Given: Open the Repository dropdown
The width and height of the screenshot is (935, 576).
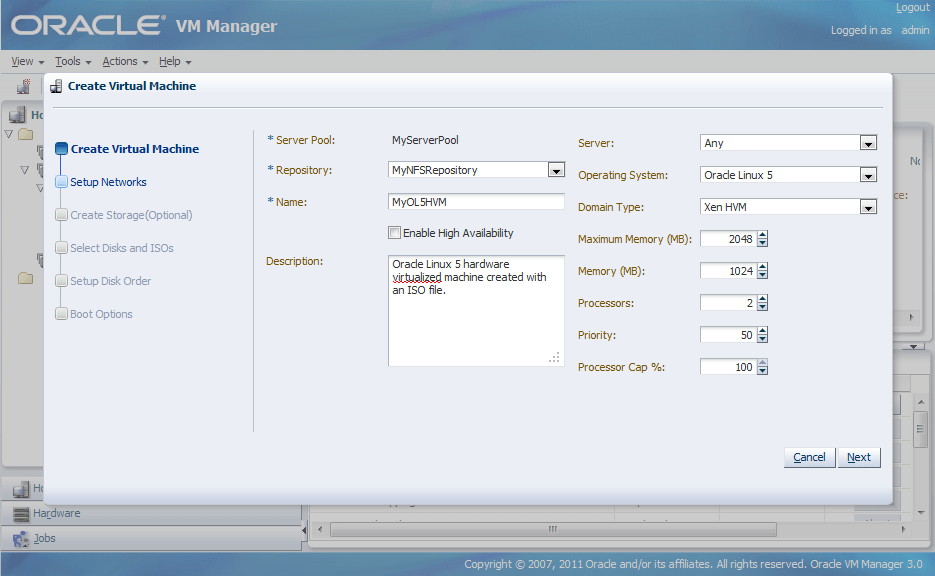Looking at the screenshot, I should tap(556, 170).
